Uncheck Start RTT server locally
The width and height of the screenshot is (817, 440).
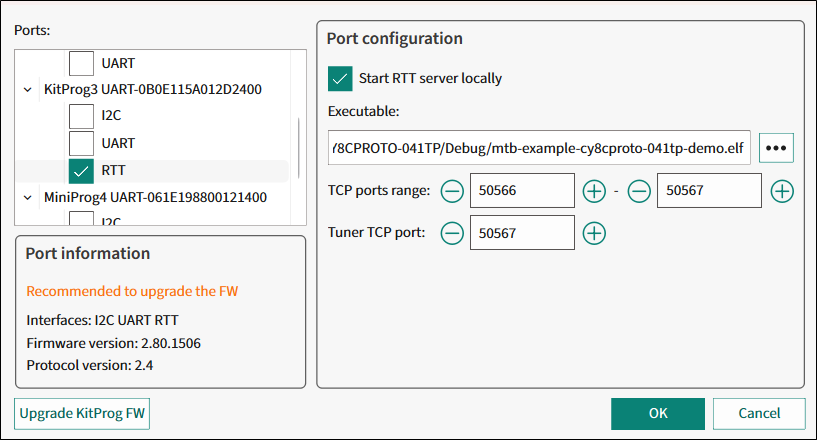pyautogui.click(x=340, y=79)
